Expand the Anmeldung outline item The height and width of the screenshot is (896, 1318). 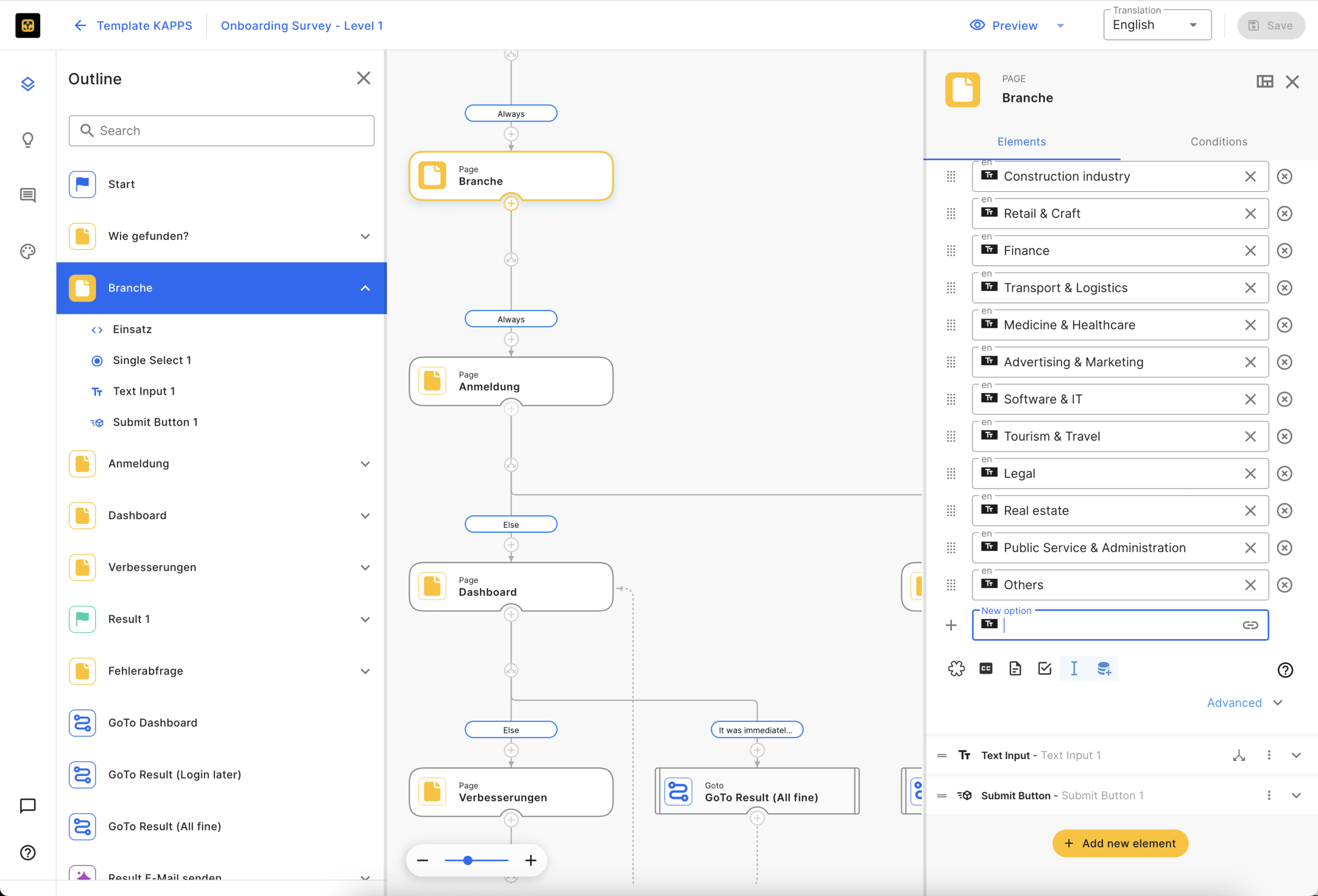point(365,464)
